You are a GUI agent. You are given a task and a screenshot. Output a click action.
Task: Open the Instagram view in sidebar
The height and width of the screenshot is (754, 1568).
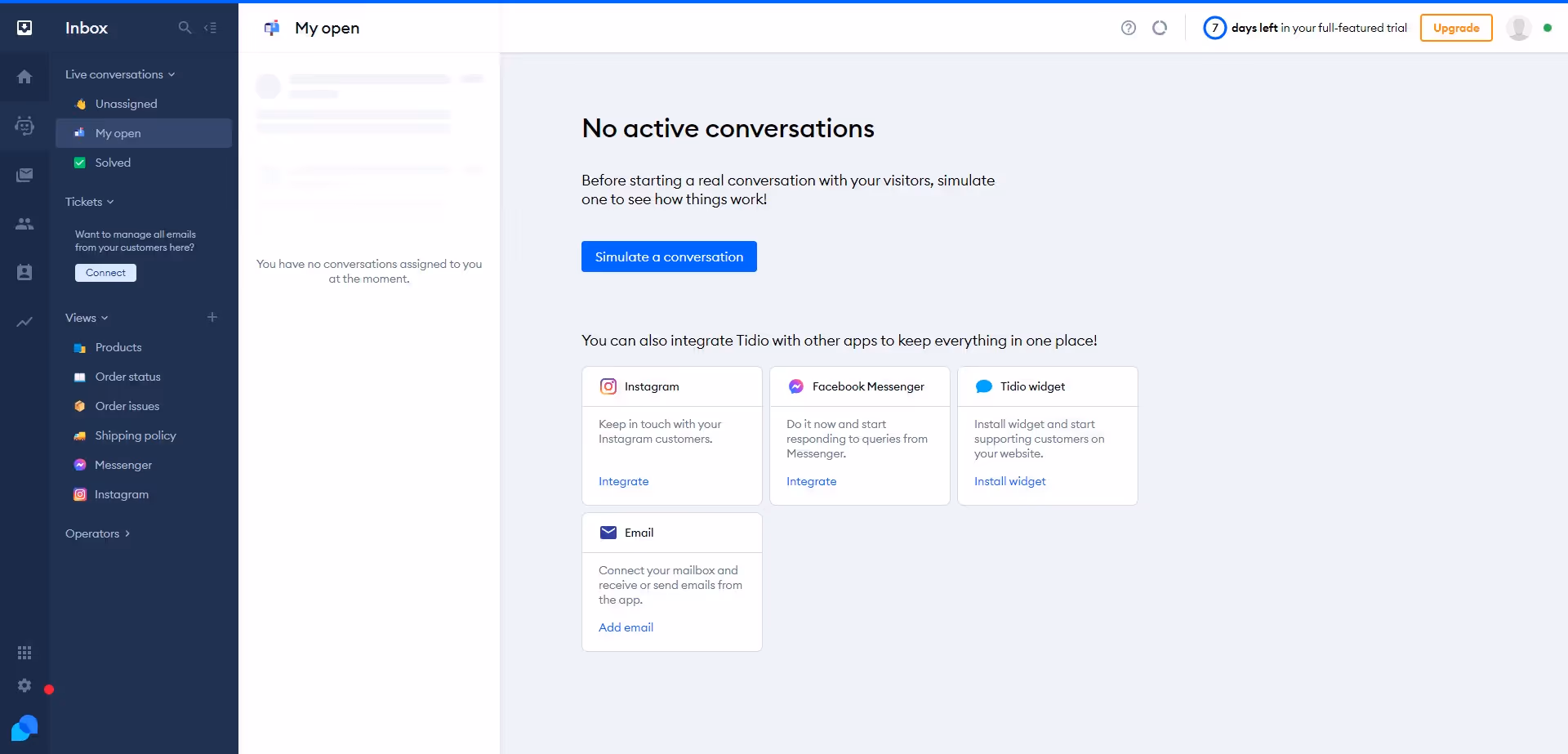click(144, 494)
